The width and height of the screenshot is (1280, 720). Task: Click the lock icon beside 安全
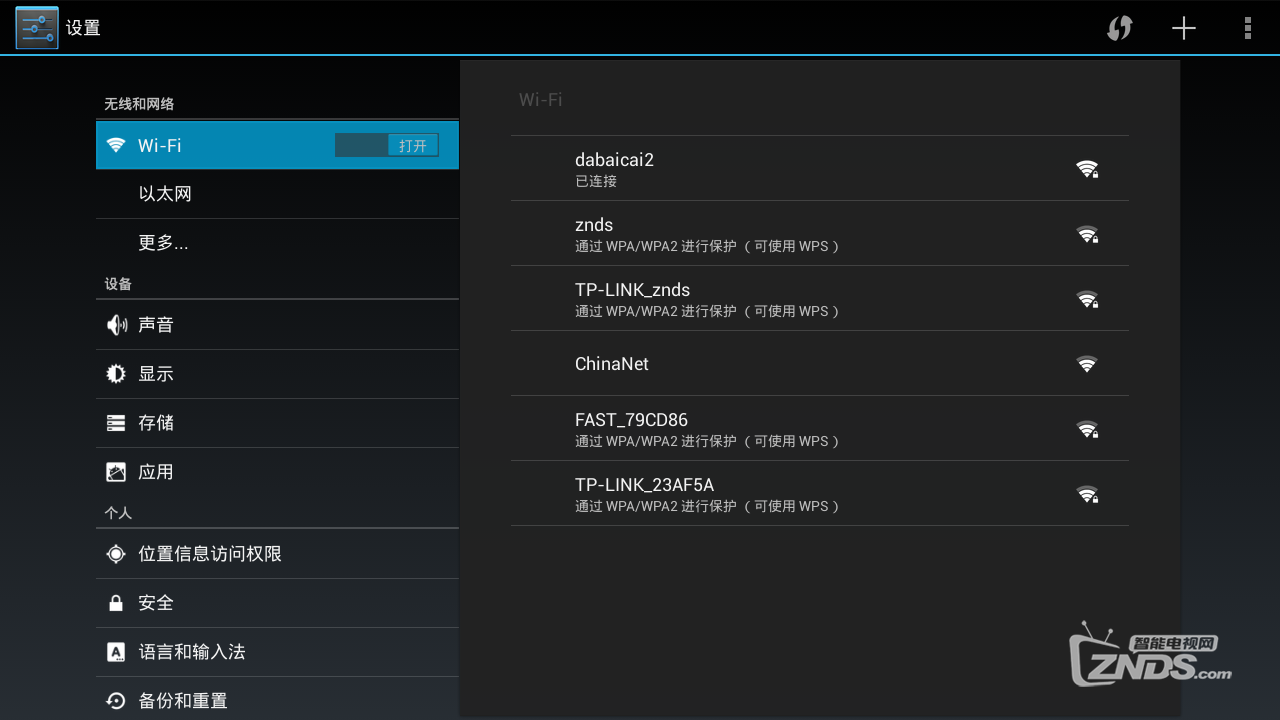pos(116,603)
